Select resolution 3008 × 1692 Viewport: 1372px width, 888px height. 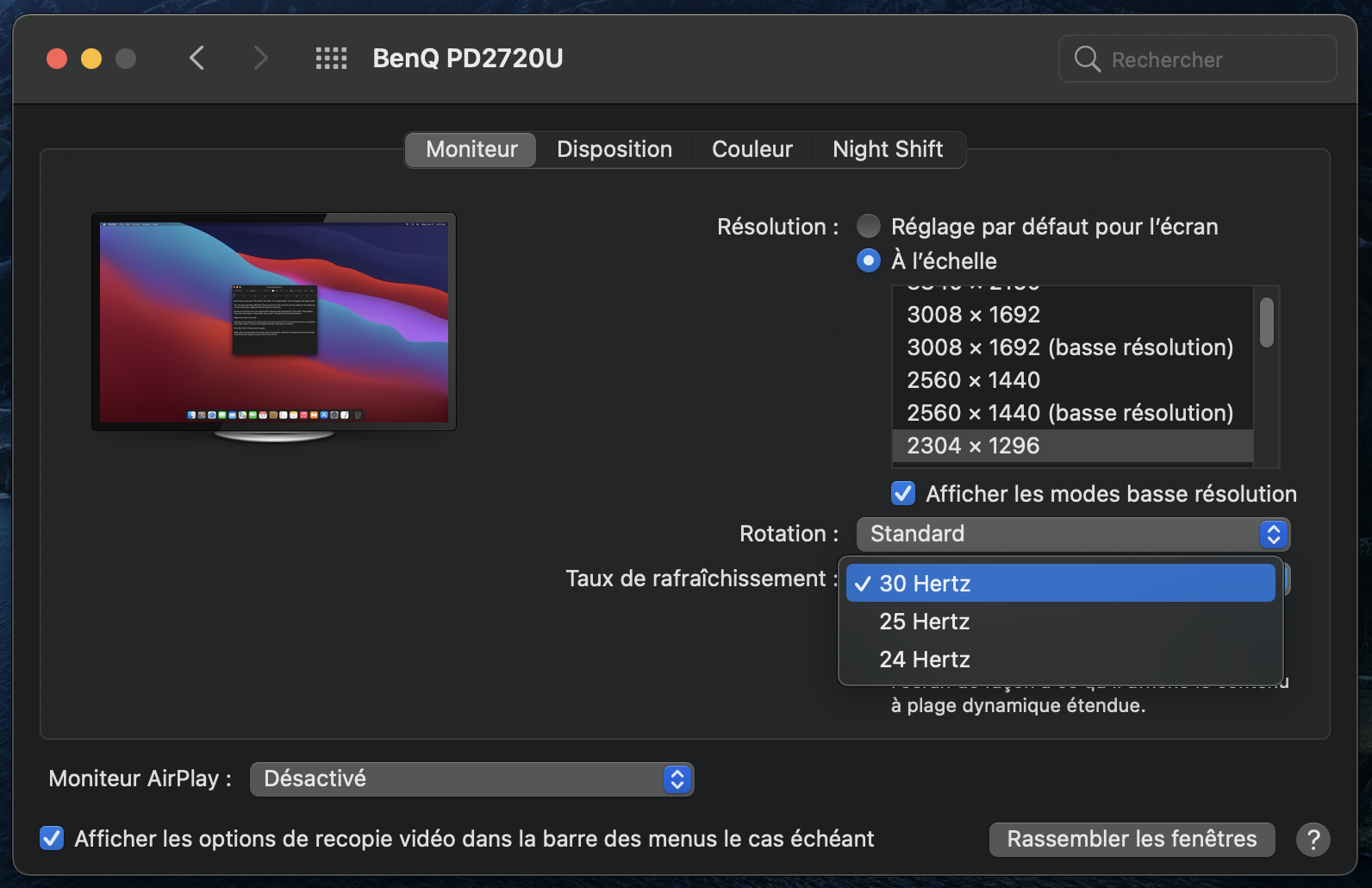pyautogui.click(x=1072, y=315)
